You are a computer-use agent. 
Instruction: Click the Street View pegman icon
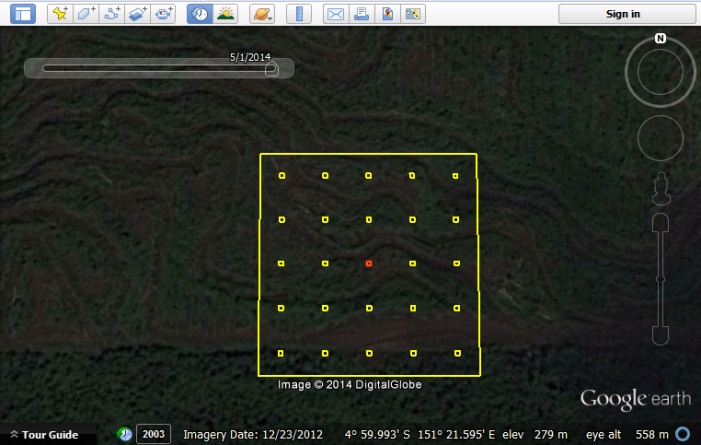[x=661, y=189]
